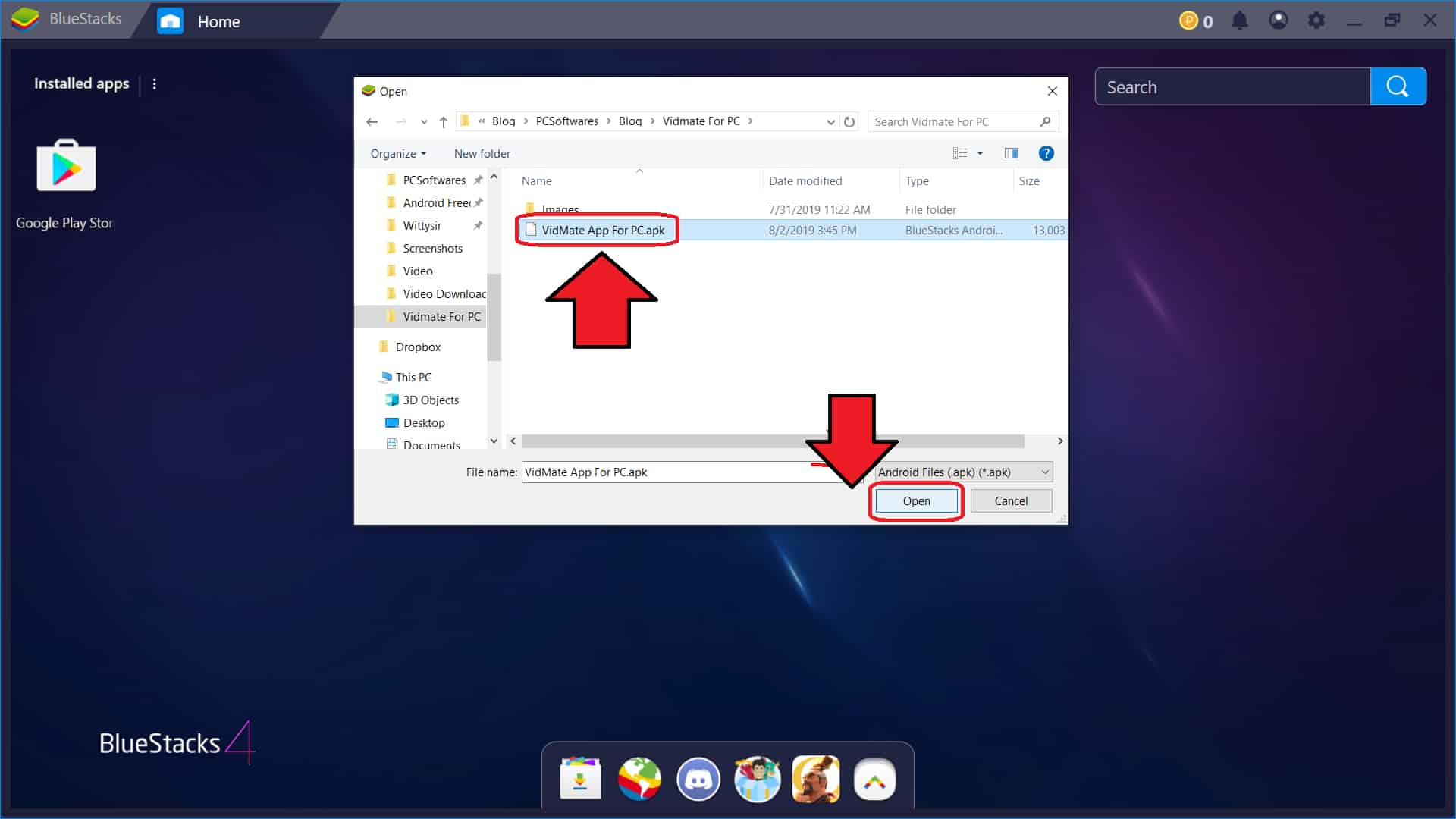
Task: Go forward in the Open dialog
Action: pos(401,121)
